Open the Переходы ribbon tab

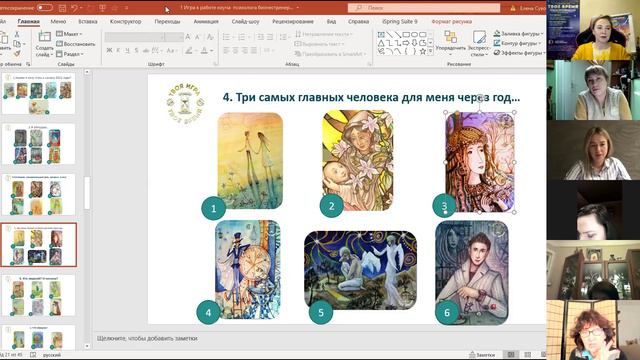click(167, 21)
